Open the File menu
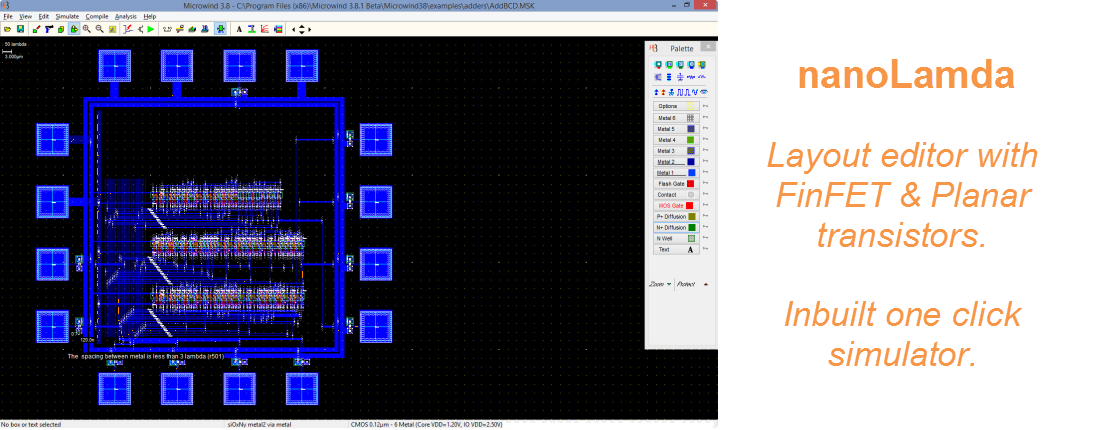The height and width of the screenshot is (430, 1100). pyautogui.click(x=8, y=16)
